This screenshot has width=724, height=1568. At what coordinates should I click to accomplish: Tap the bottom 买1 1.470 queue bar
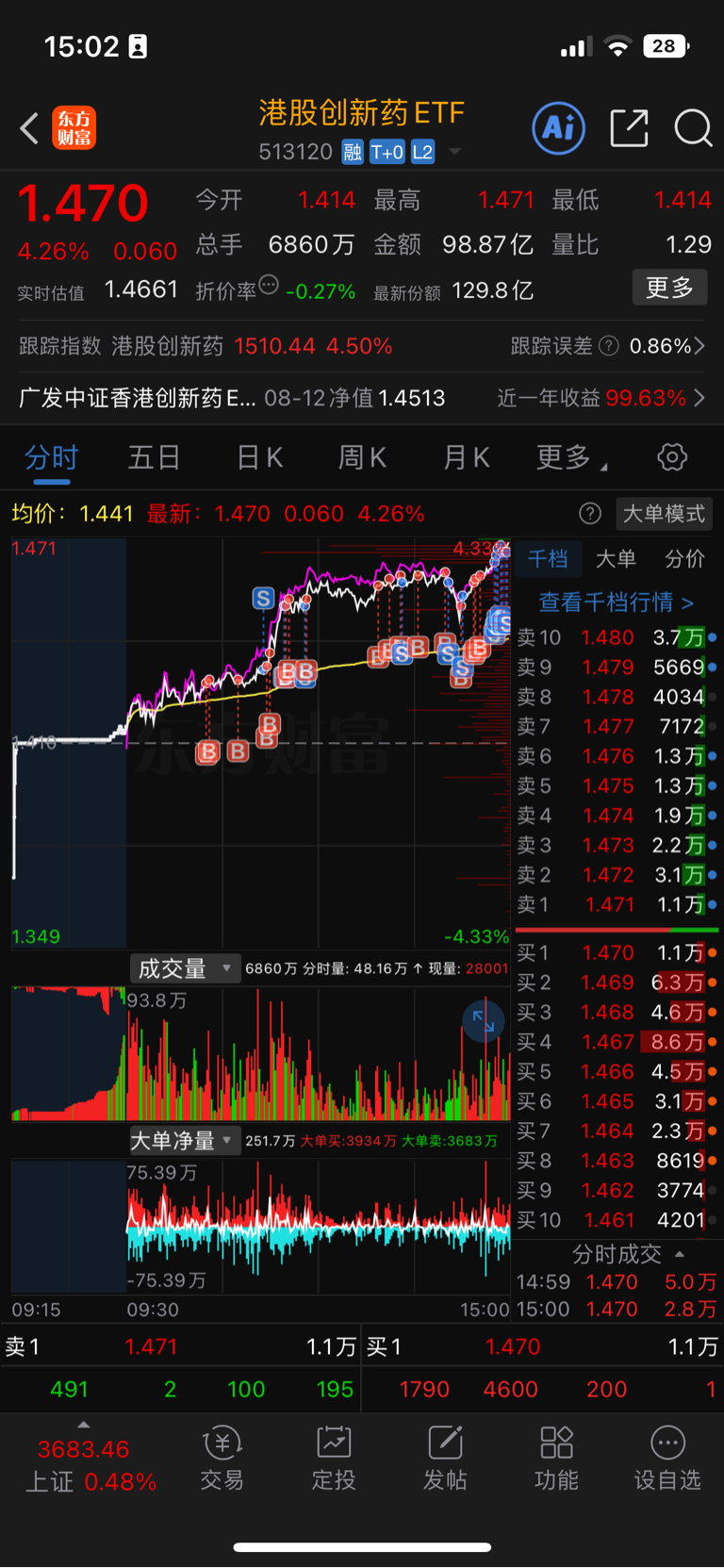click(542, 1347)
